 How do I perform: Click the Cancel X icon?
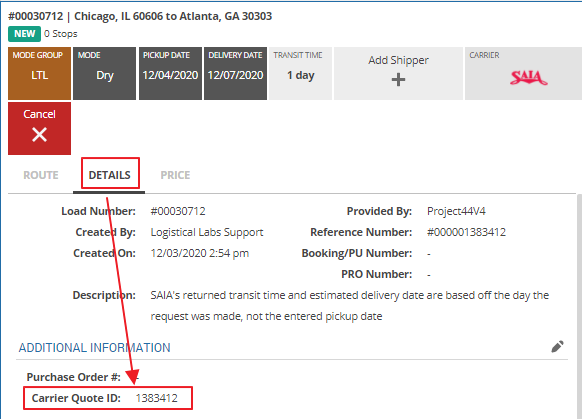[39, 135]
